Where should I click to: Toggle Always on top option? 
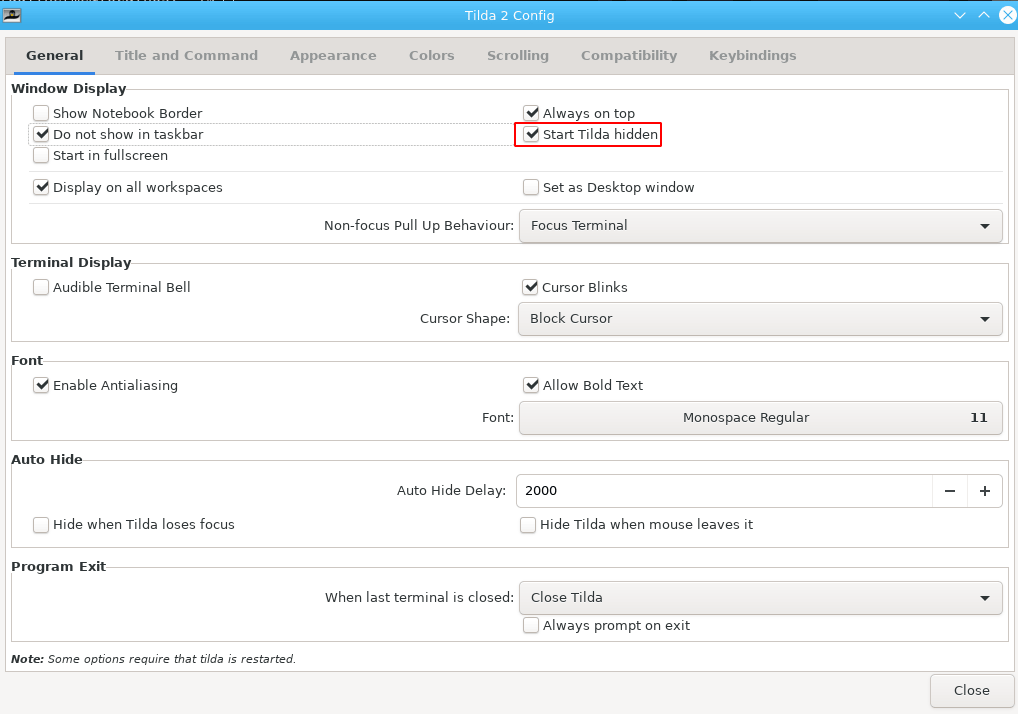tap(532, 114)
